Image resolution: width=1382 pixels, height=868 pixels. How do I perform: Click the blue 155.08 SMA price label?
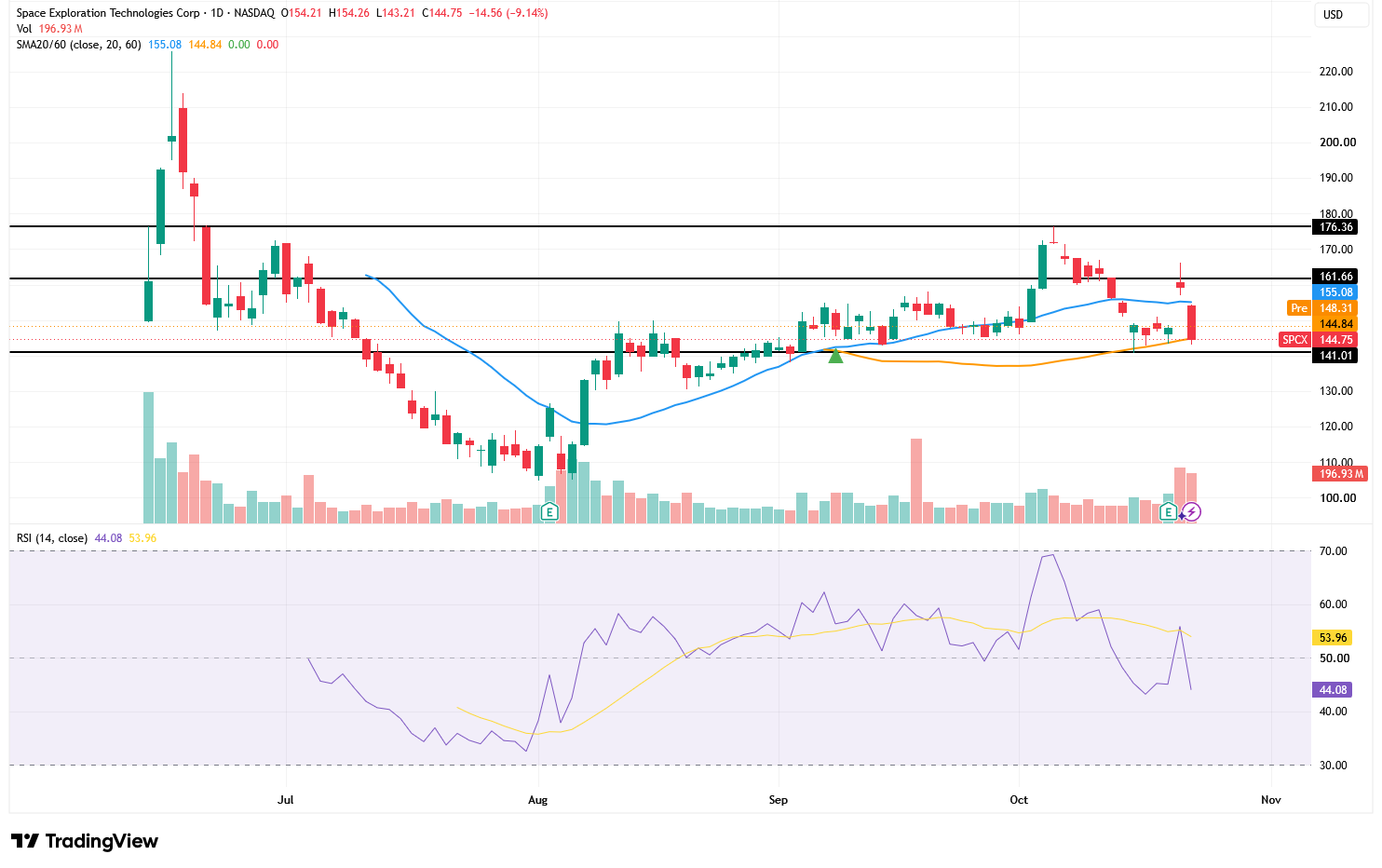(1335, 292)
